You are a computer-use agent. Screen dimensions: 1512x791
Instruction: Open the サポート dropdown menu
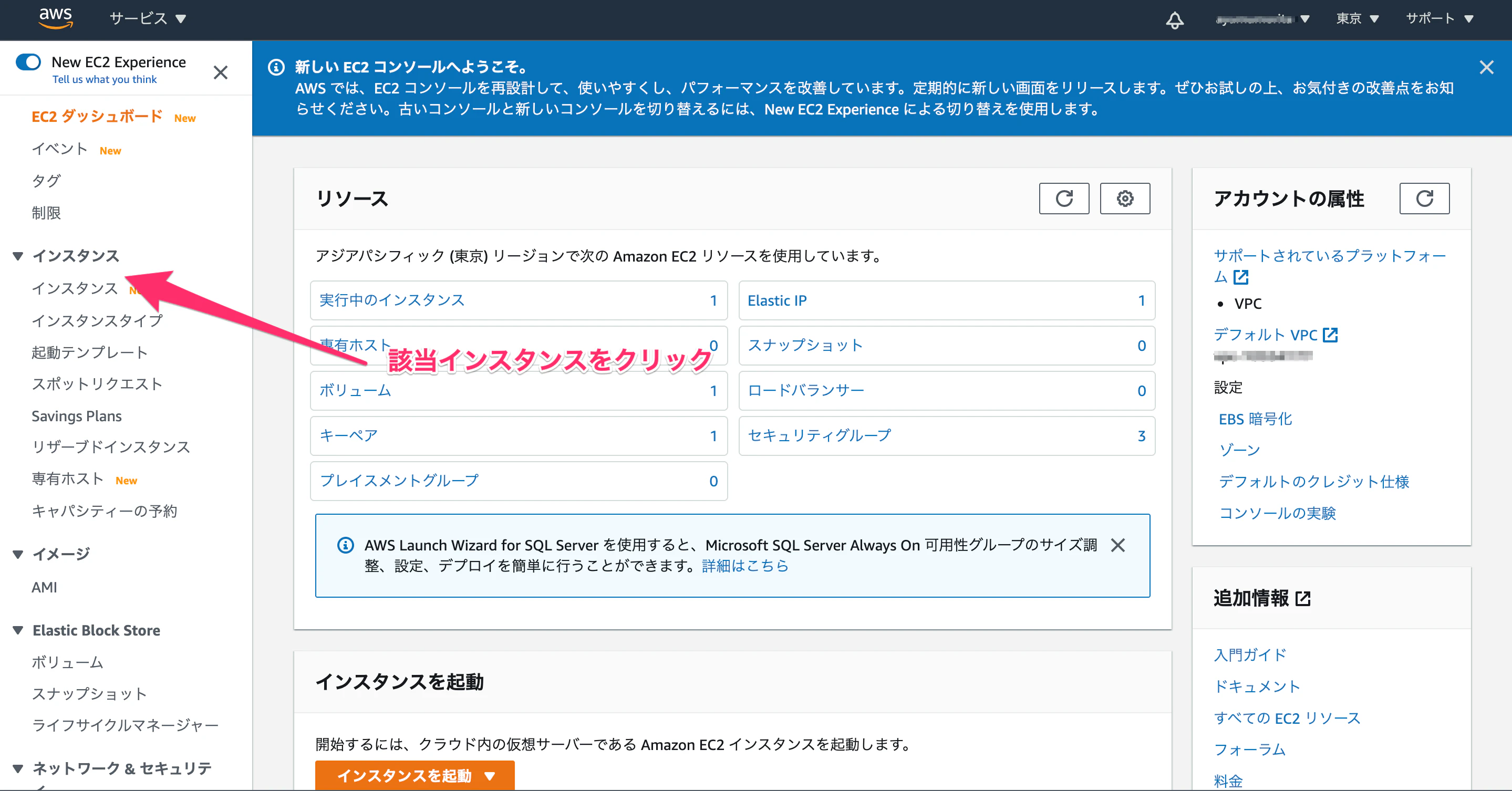(1439, 19)
